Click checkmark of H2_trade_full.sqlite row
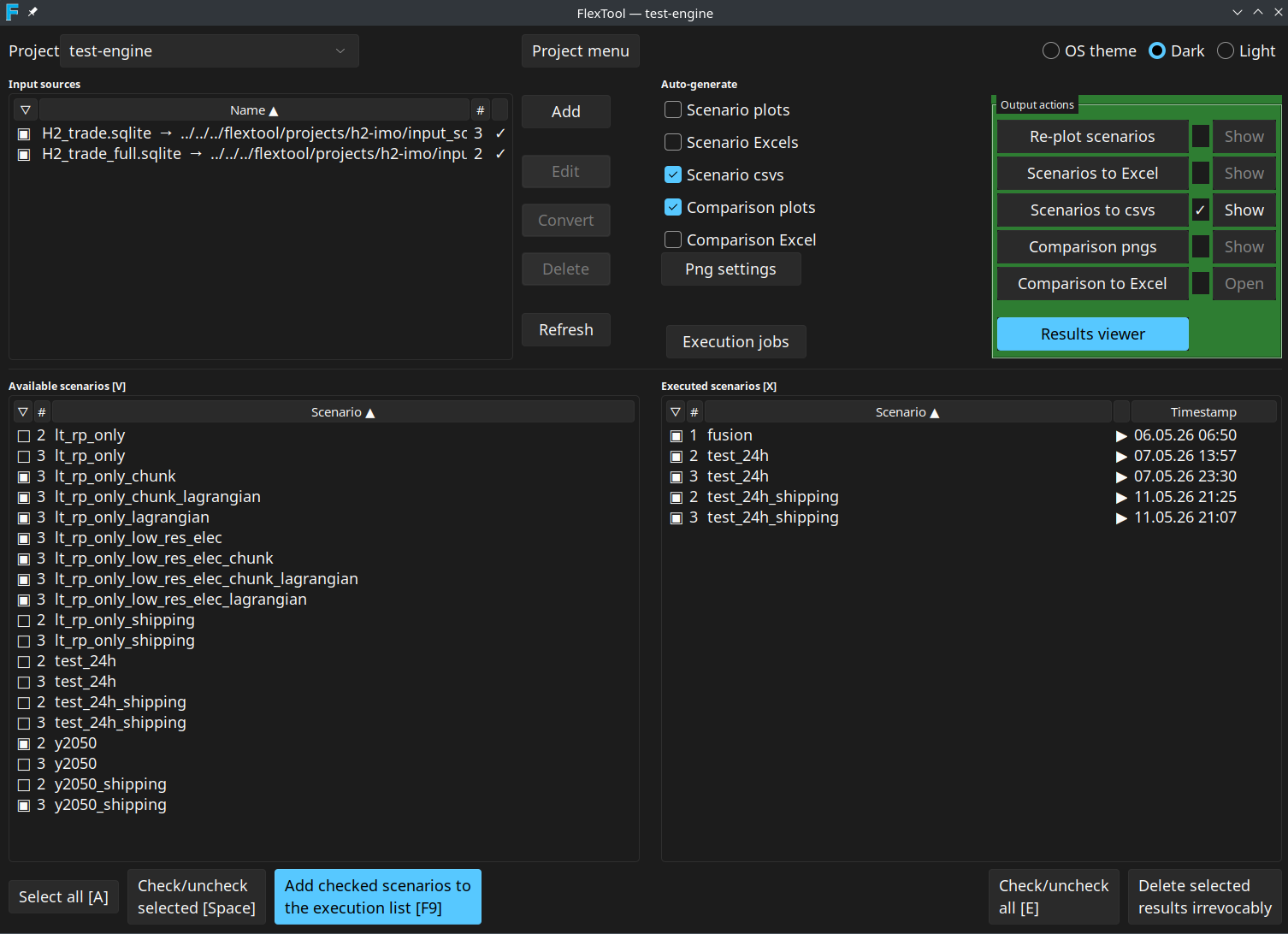The height and width of the screenshot is (934, 1288). [500, 154]
